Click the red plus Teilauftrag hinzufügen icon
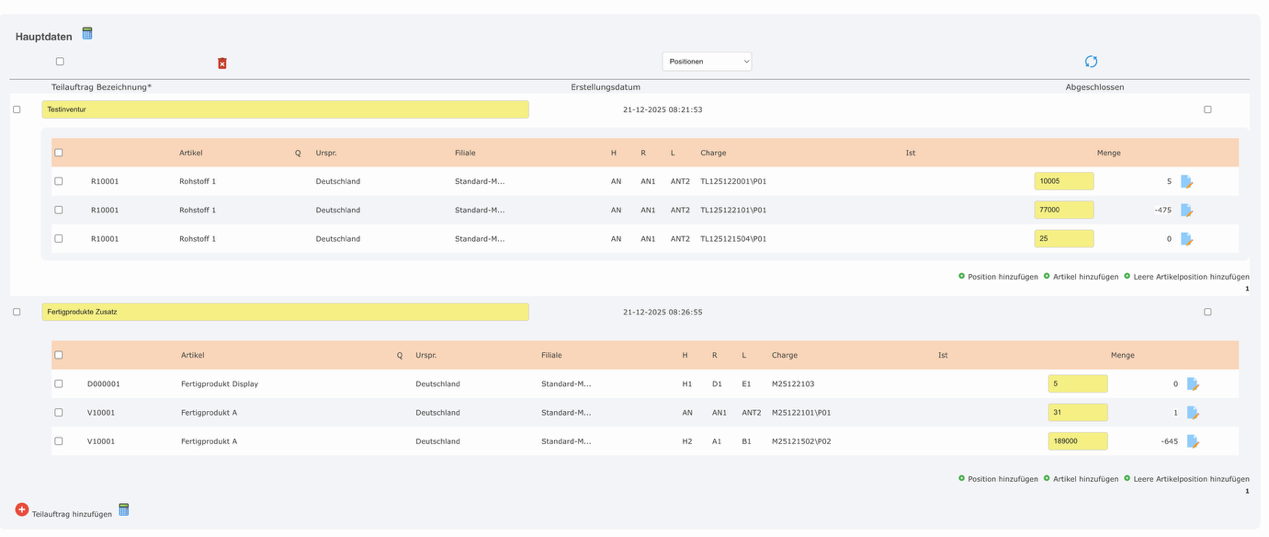 point(22,510)
